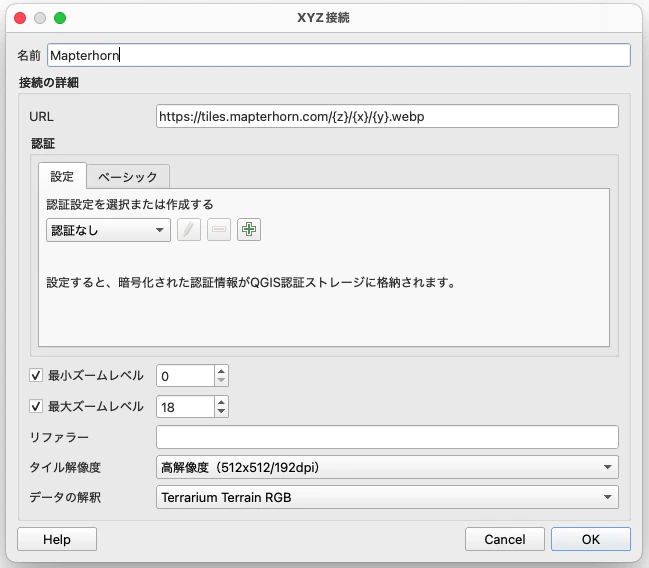The width and height of the screenshot is (649, 568).
Task: Increase the minimum zoom level spinner
Action: (x=221, y=371)
